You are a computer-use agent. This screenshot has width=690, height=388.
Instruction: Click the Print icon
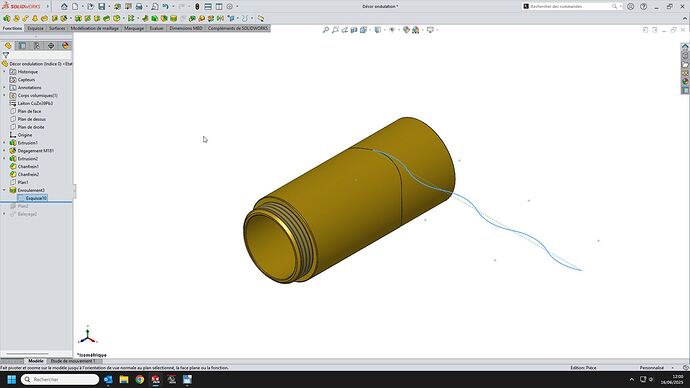[x=139, y=7]
